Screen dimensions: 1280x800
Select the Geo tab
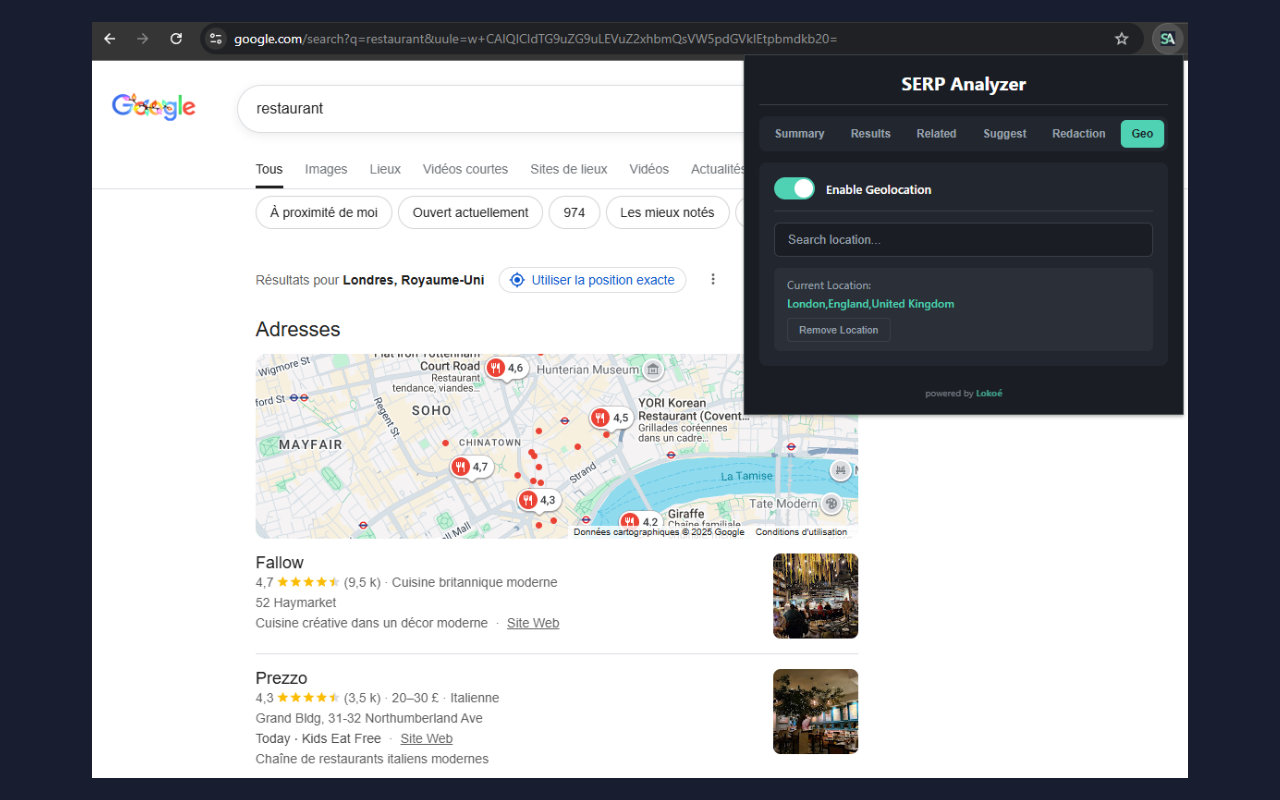[x=1142, y=133]
